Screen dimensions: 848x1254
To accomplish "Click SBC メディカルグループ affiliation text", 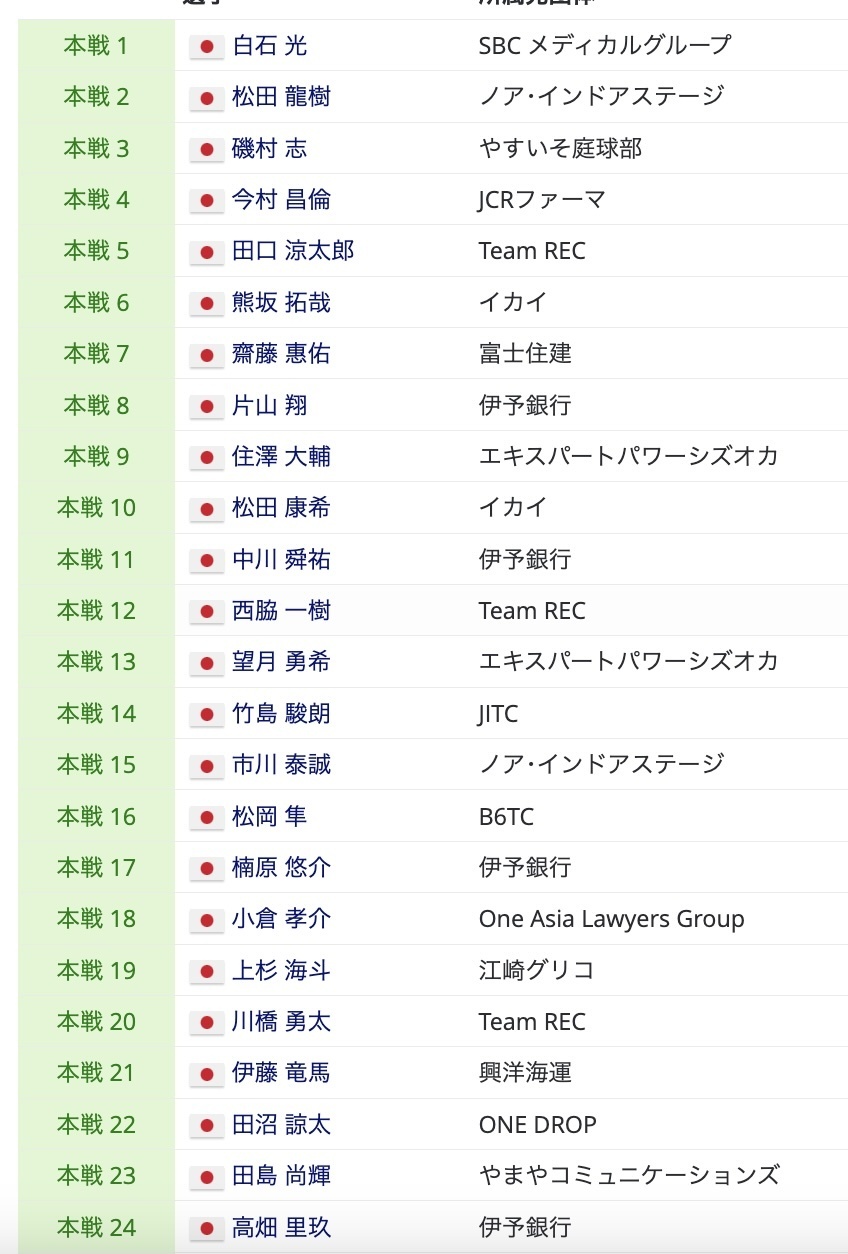I will click(605, 46).
